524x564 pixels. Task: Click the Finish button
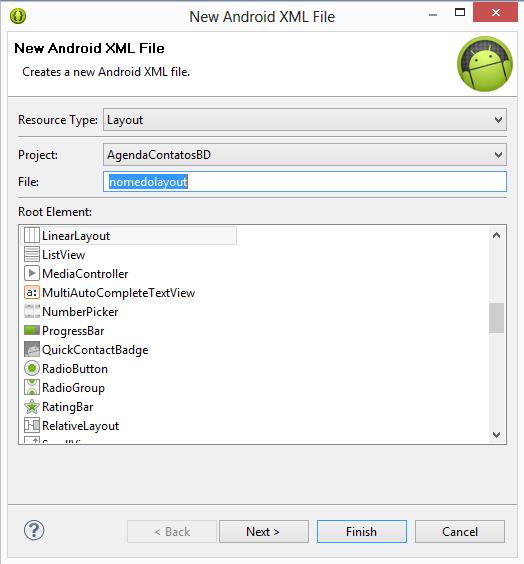[x=362, y=531]
